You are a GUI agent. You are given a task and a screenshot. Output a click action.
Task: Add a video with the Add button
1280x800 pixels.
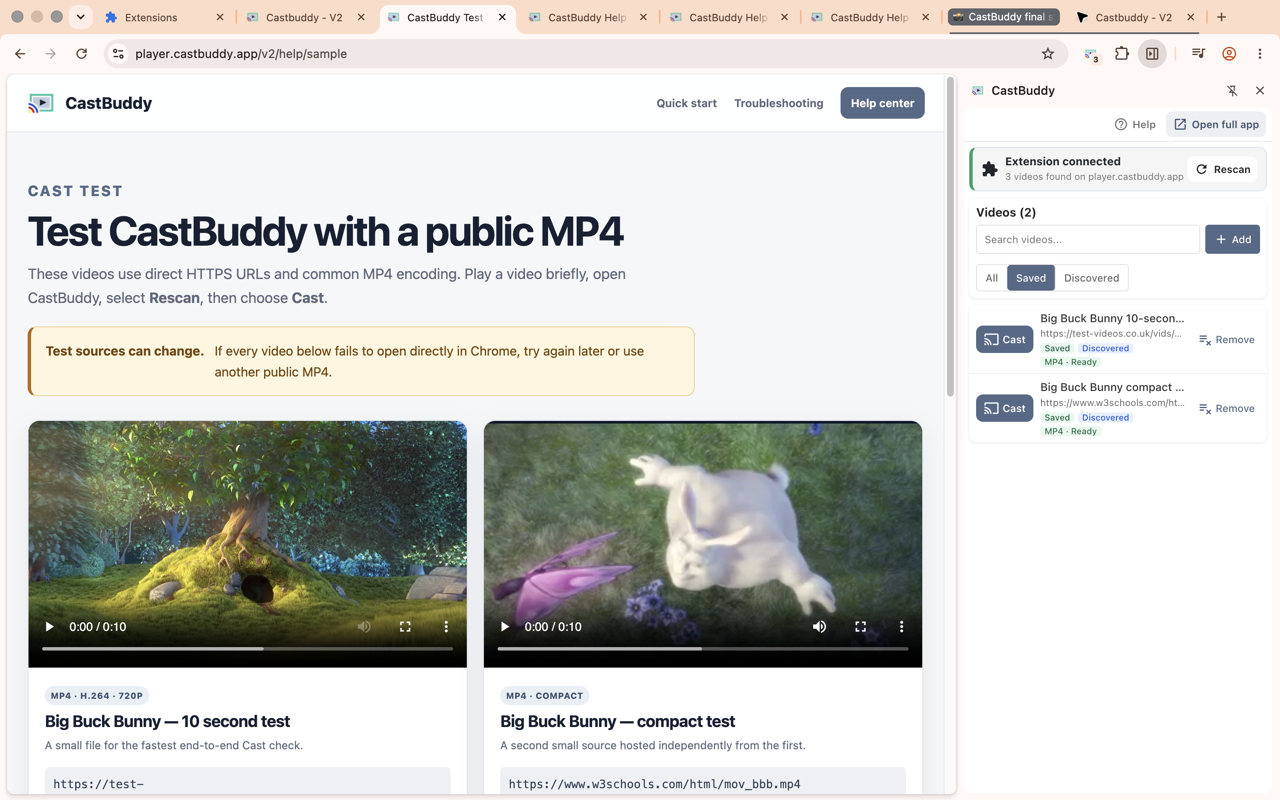[1232, 240]
